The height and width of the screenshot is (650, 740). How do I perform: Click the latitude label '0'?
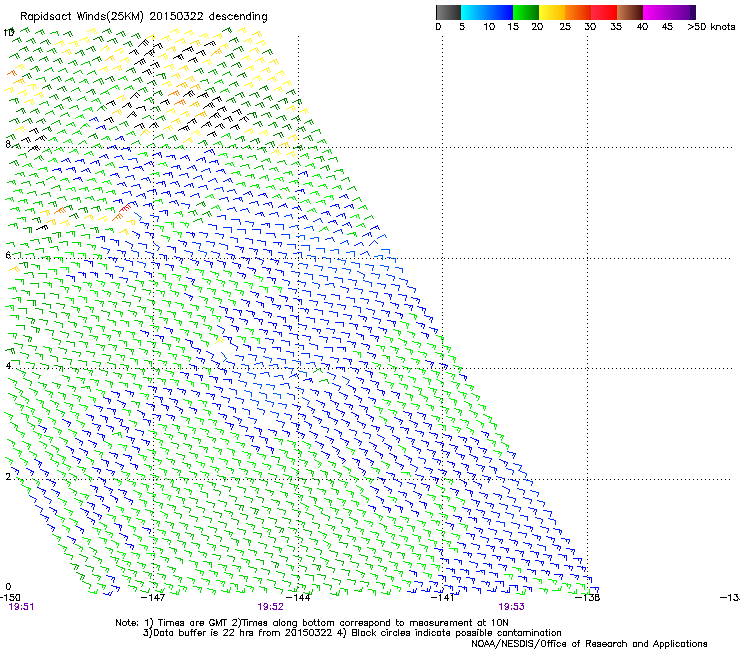click(x=8, y=587)
